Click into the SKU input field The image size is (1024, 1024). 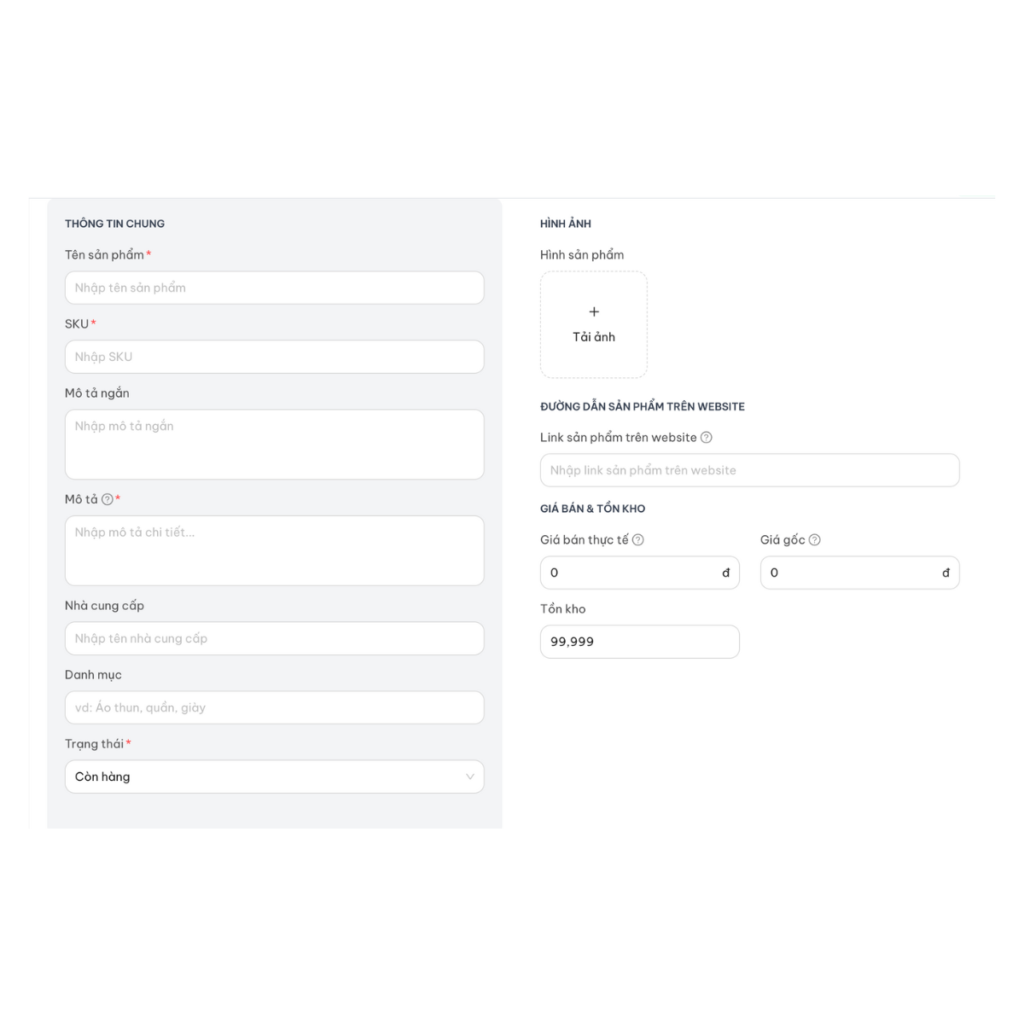(x=274, y=357)
